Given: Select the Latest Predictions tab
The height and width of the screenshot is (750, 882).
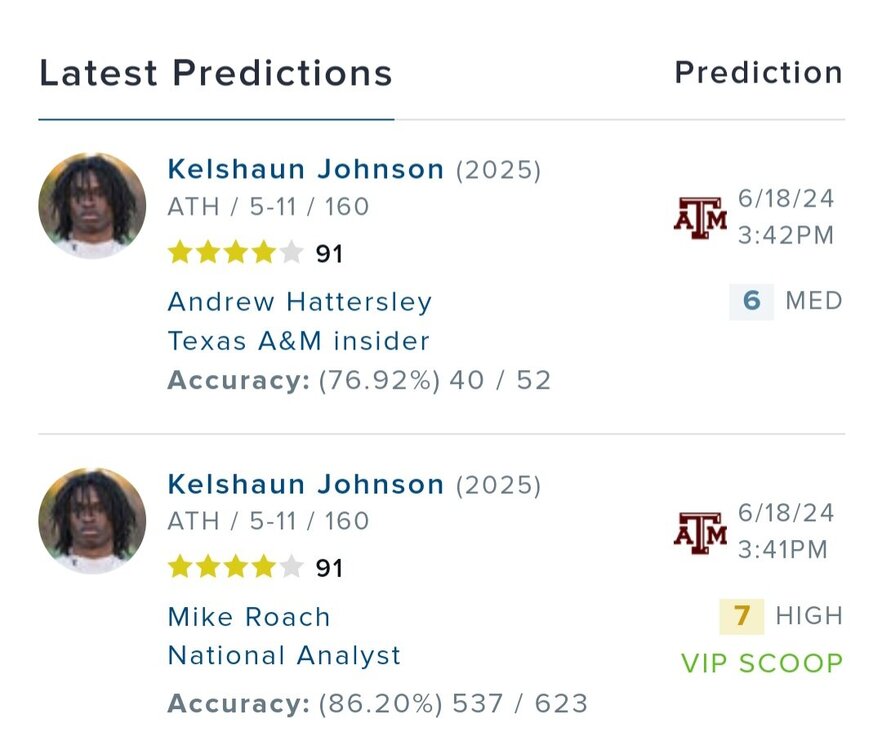Looking at the screenshot, I should (x=215, y=73).
